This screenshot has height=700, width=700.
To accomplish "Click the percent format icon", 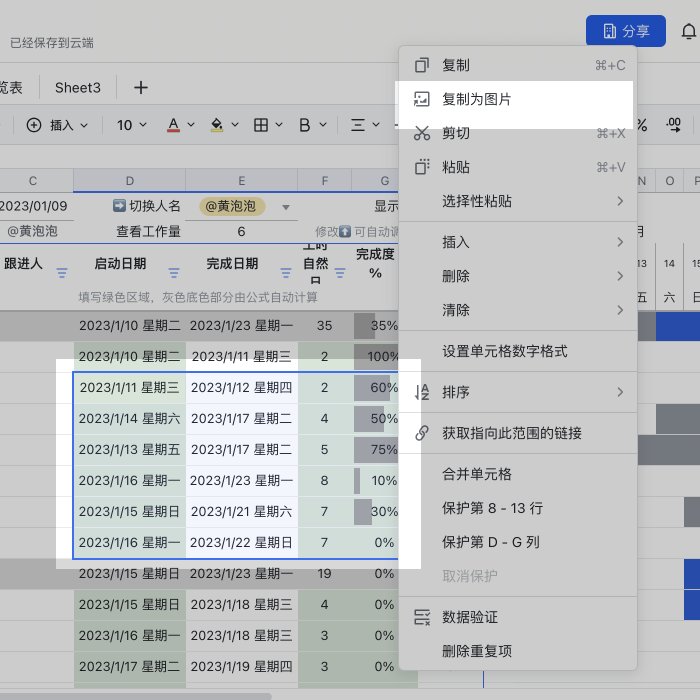I will point(642,125).
